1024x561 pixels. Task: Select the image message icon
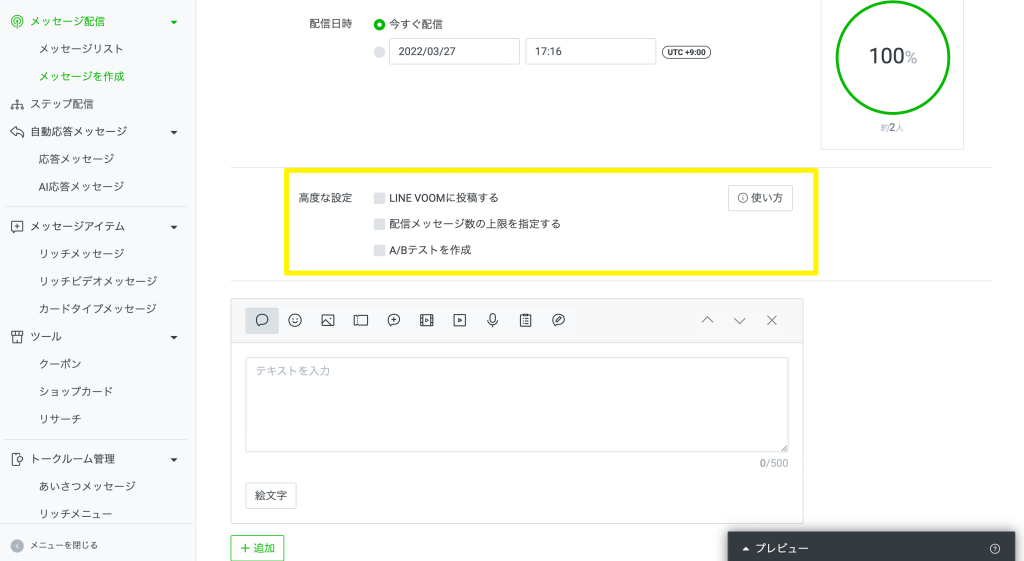tap(328, 320)
